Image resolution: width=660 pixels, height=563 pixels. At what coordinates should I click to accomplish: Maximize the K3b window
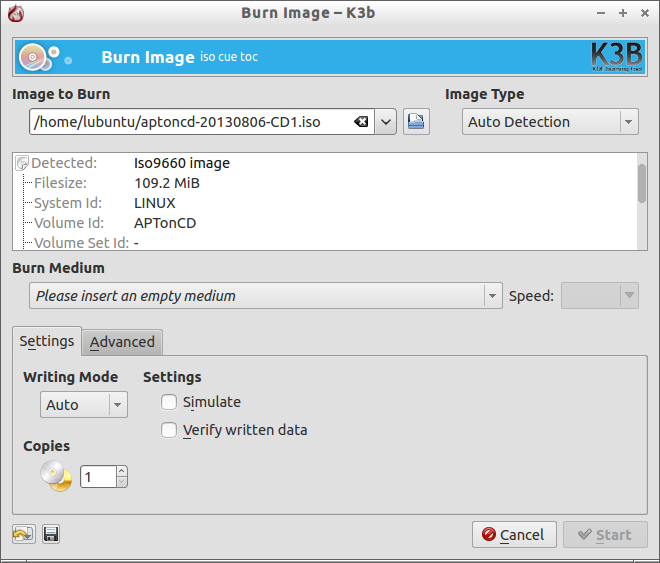pos(623,13)
